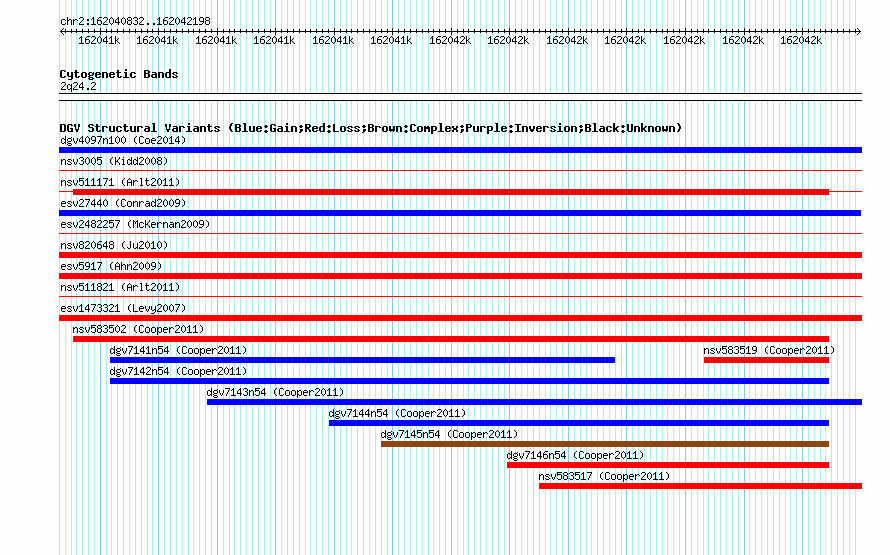The image size is (890, 555).
Task: Open the dgv7143n54 (Cooper2011) label
Action: click(275, 392)
